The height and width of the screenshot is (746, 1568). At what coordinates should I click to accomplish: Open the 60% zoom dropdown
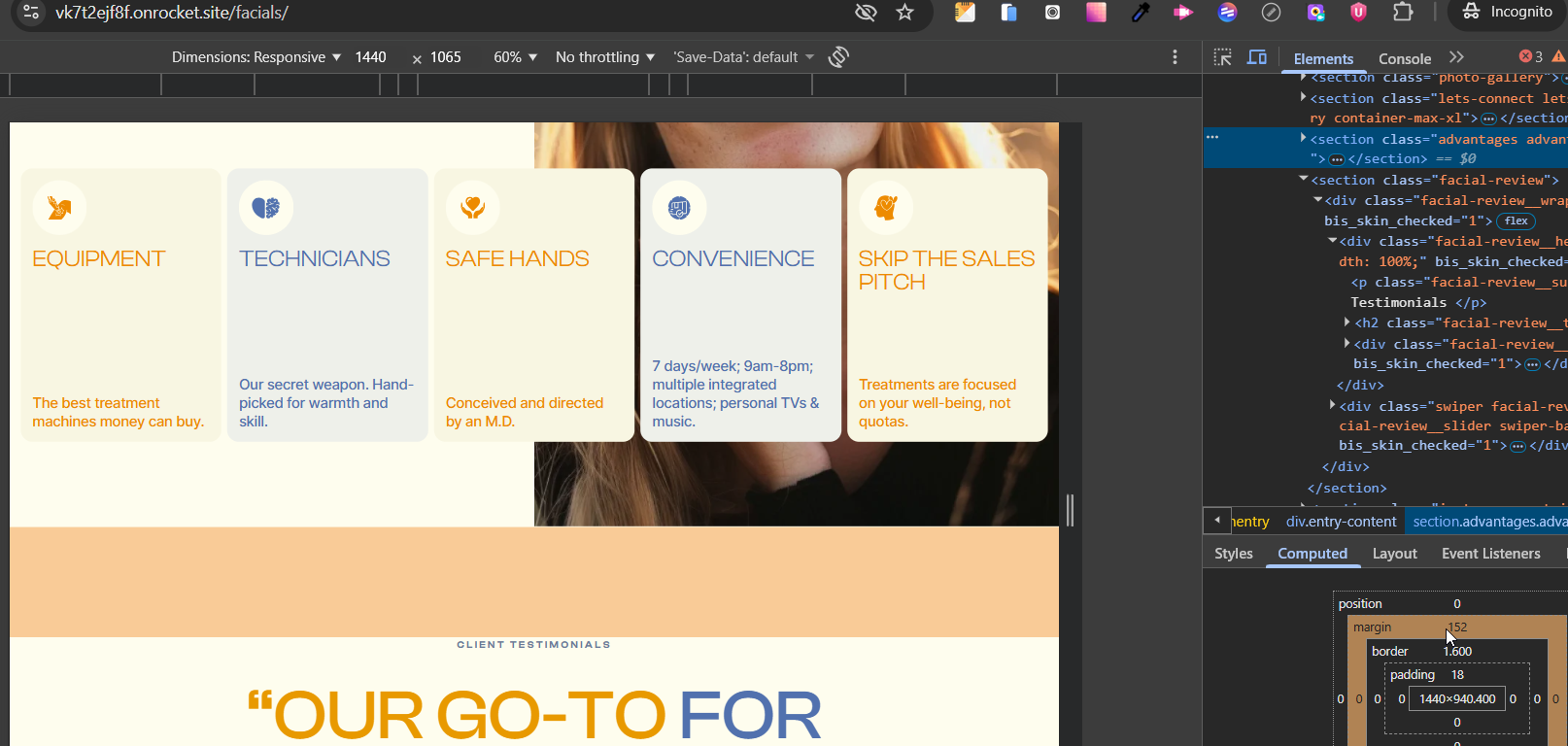pos(515,57)
